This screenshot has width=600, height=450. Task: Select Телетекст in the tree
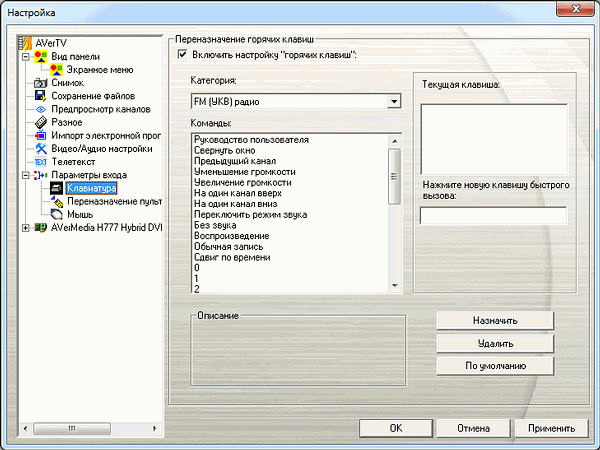(73, 162)
